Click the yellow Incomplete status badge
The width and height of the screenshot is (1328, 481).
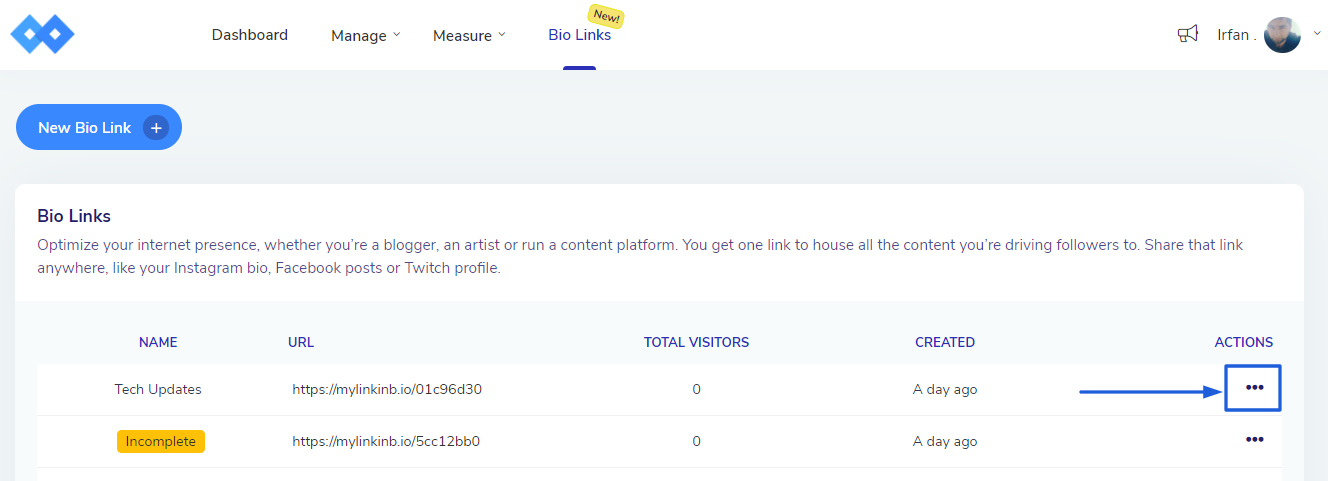point(160,442)
